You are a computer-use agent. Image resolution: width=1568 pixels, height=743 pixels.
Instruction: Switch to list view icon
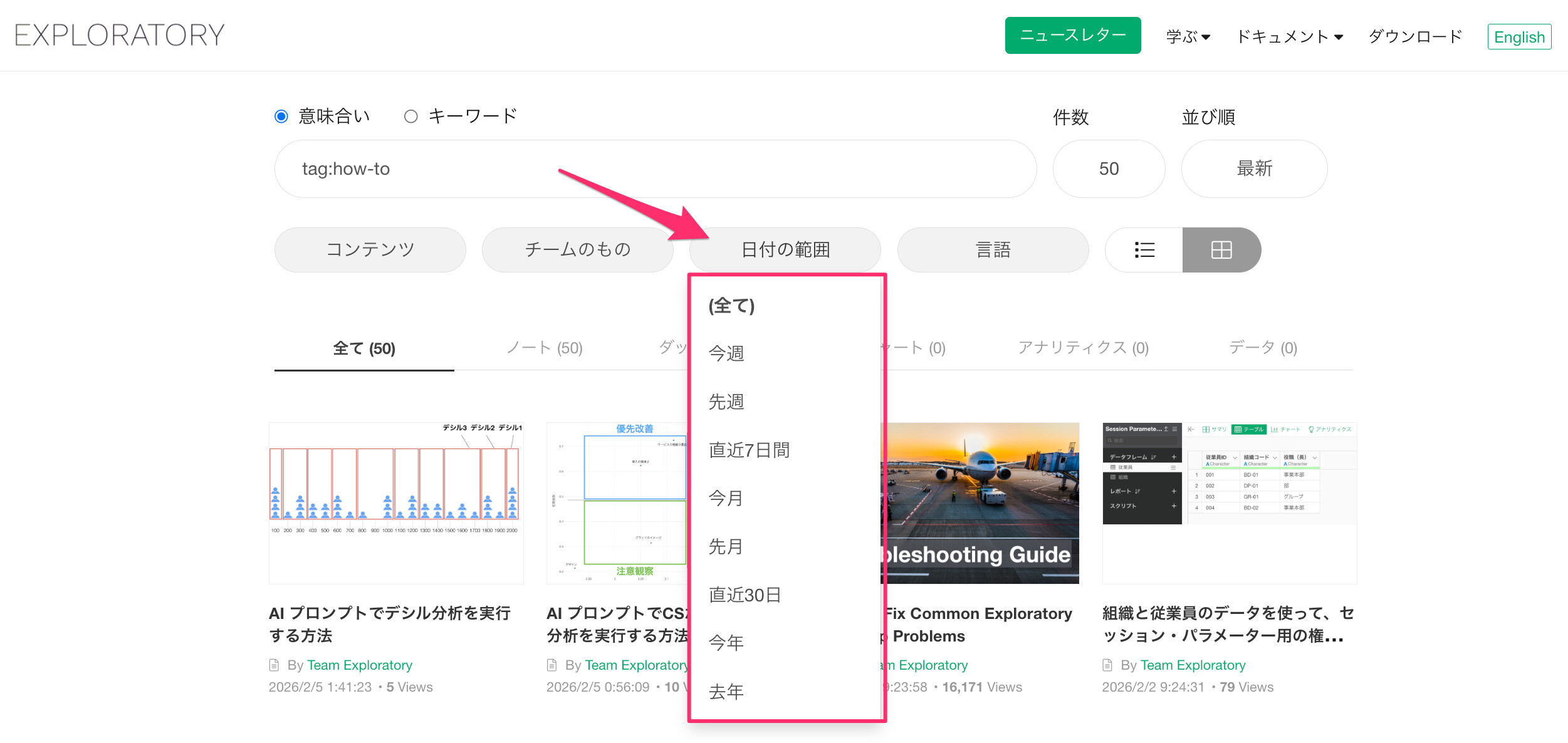click(x=1144, y=250)
